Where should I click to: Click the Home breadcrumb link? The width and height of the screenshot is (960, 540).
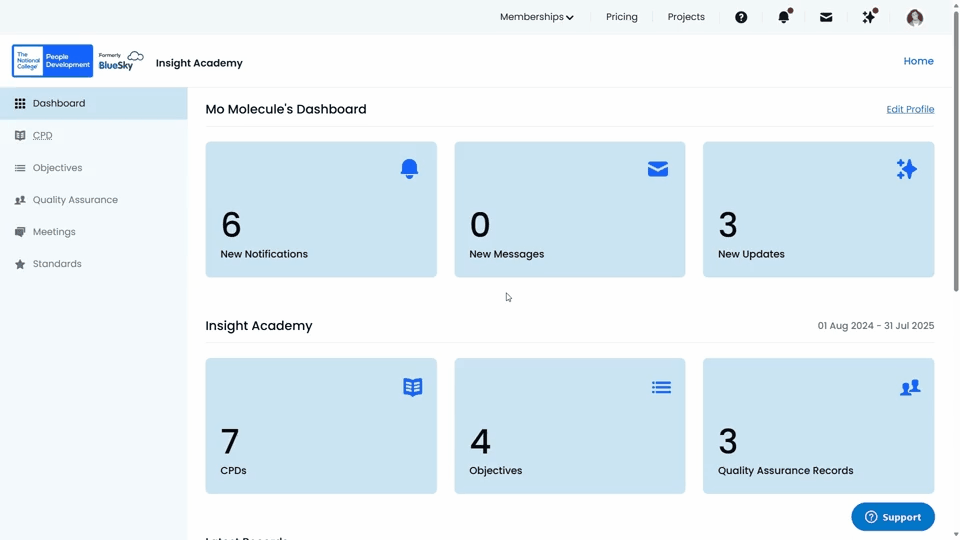pos(918,61)
